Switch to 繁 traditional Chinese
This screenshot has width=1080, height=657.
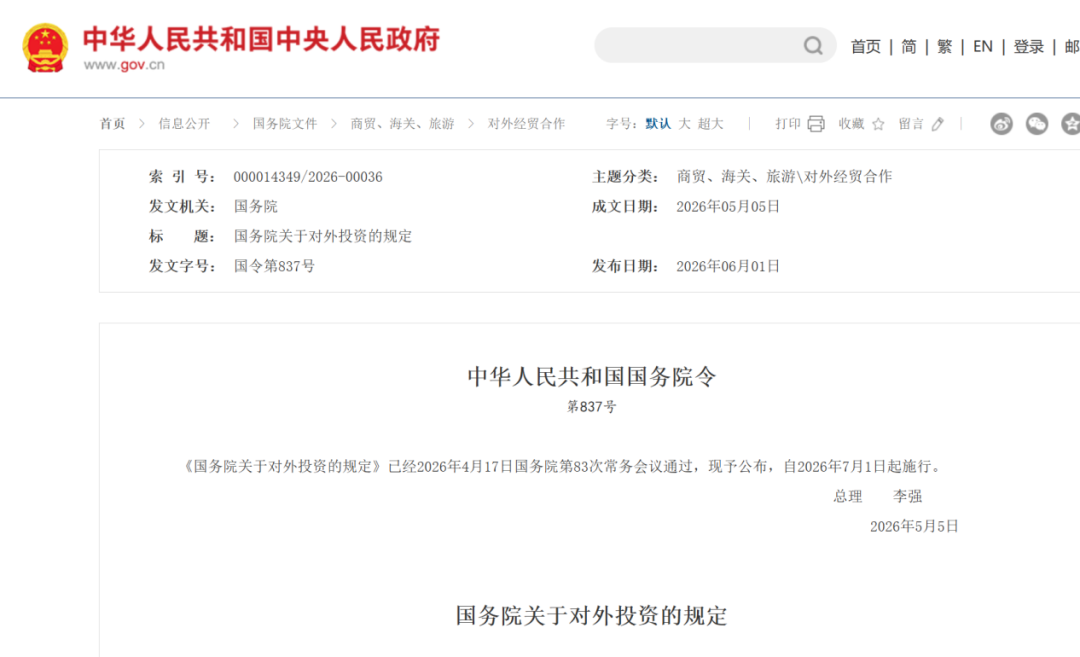tap(944, 47)
